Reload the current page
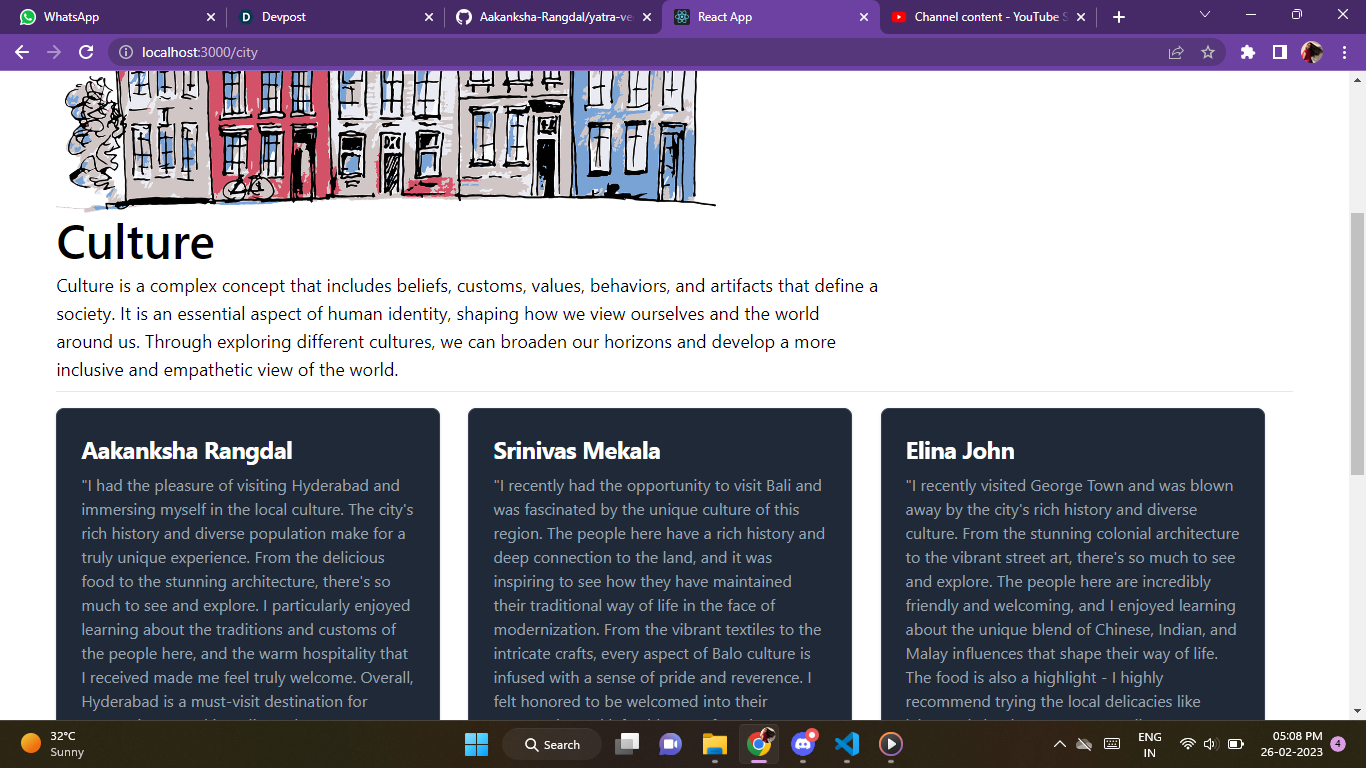 point(86,52)
